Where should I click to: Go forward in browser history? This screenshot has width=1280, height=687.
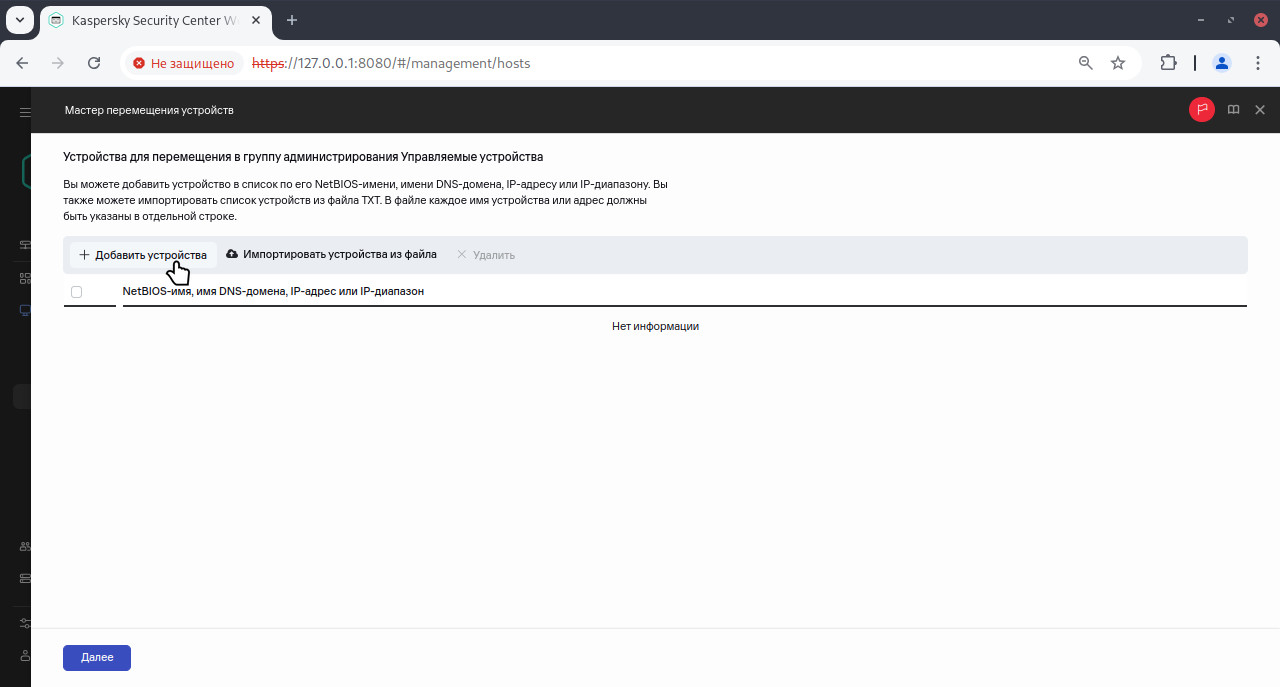[58, 63]
